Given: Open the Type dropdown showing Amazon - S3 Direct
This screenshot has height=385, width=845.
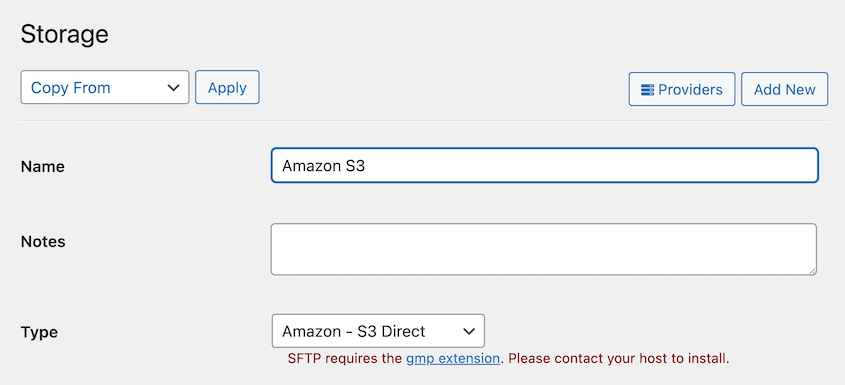Looking at the screenshot, I should click(378, 331).
